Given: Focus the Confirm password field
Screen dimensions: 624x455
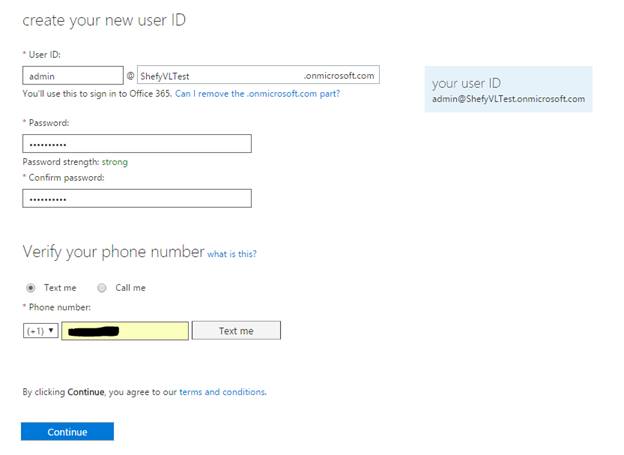Looking at the screenshot, I should 136,198.
